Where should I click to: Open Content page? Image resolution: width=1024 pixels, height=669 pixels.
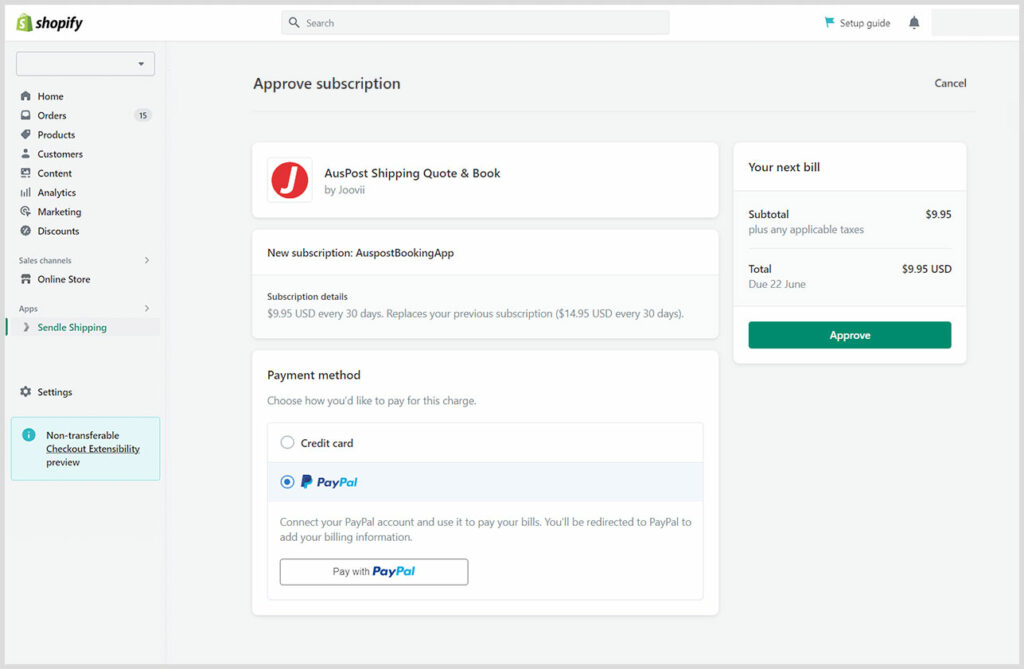tap(55, 173)
